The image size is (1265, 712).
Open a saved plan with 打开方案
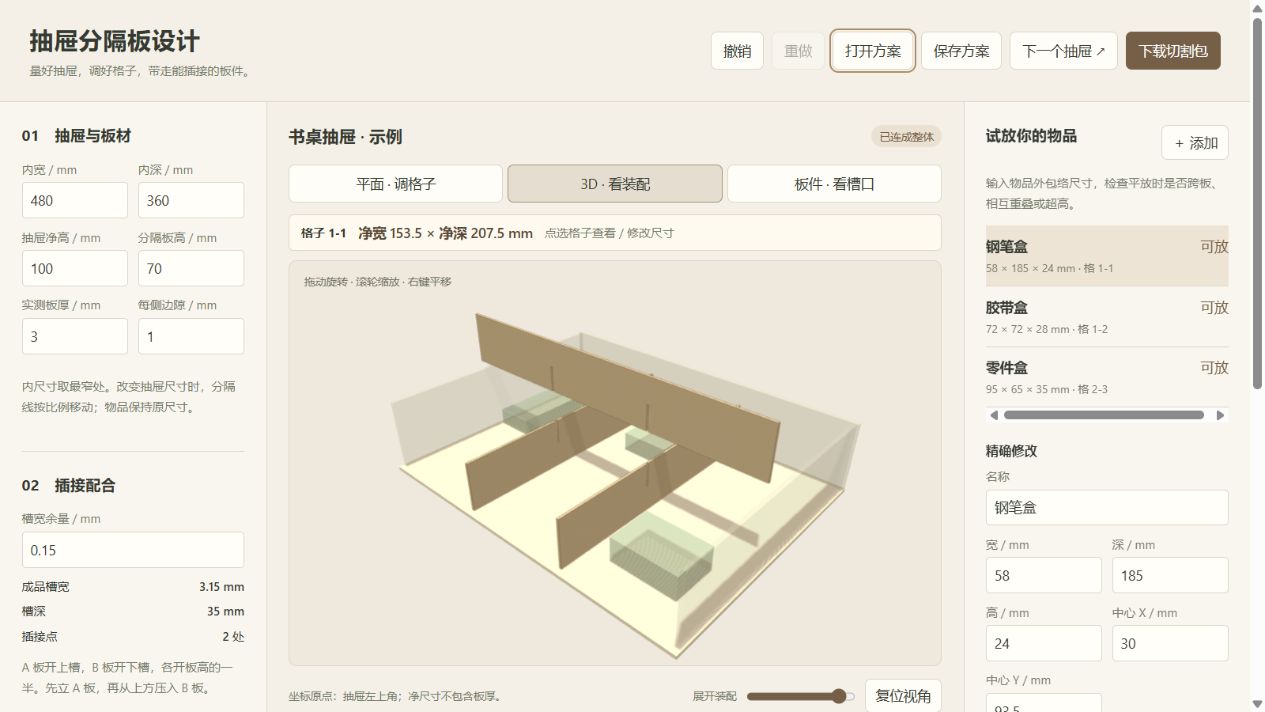(x=873, y=51)
